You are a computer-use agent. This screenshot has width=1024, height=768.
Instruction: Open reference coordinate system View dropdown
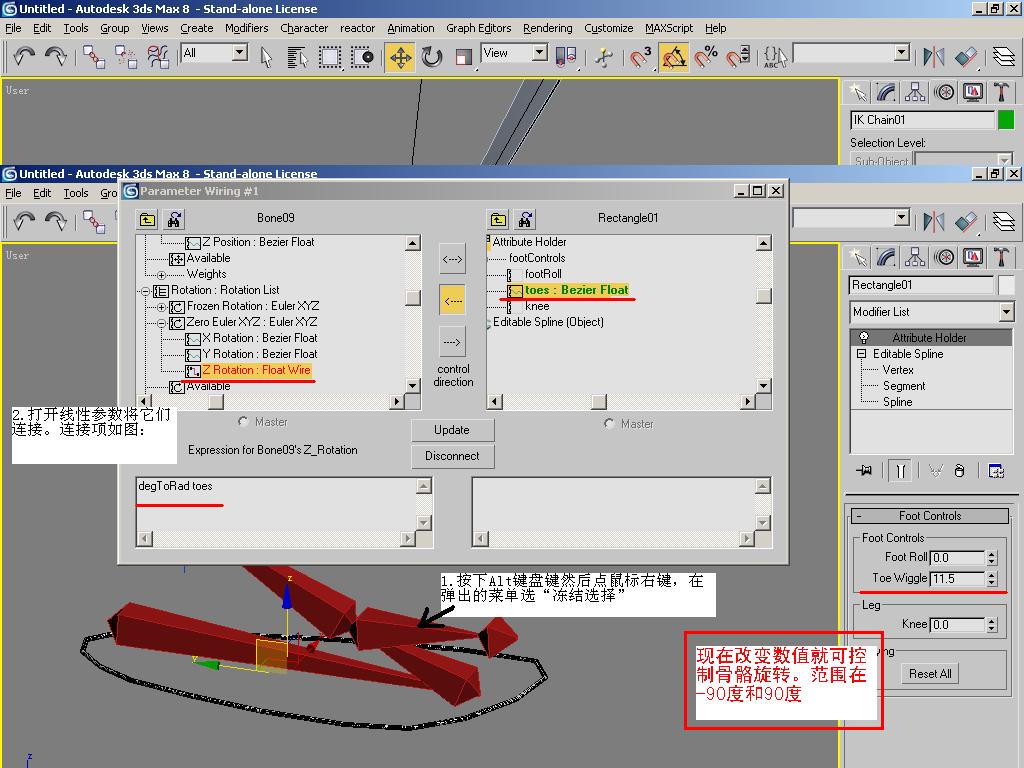539,52
